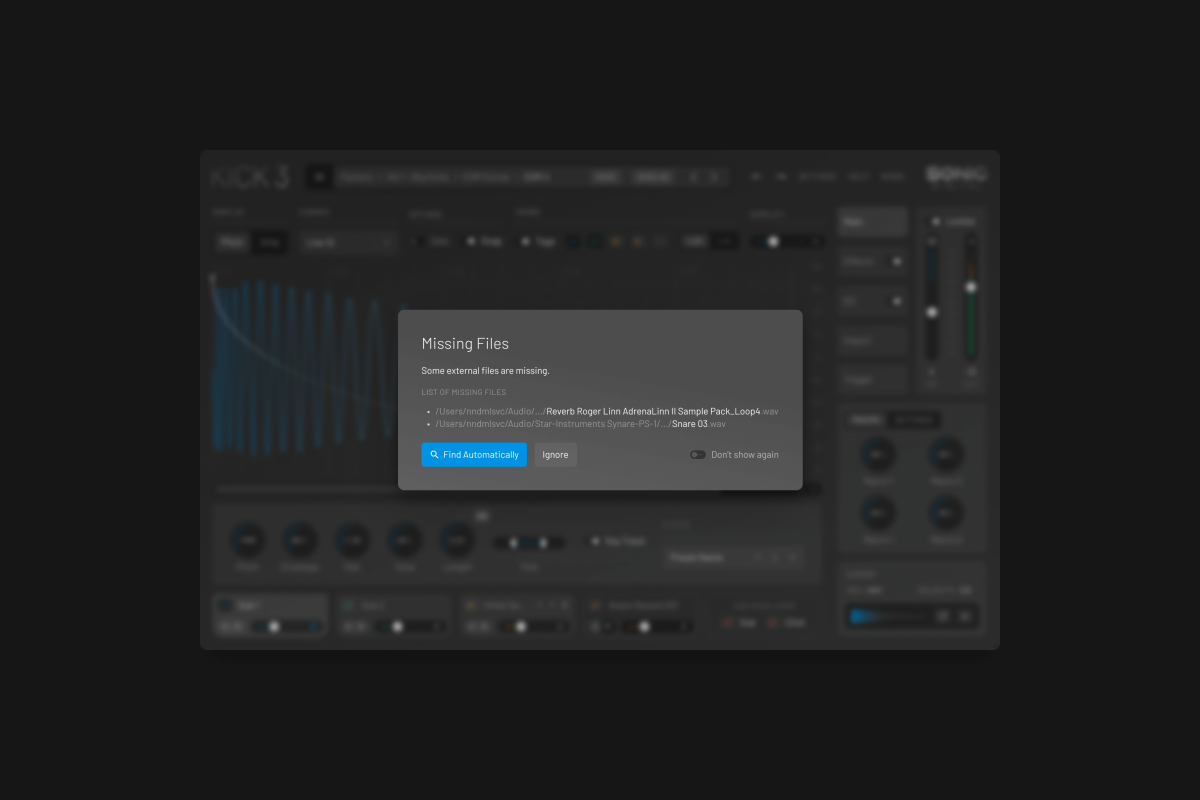Enable the Key Track toggle
This screenshot has height=800, width=1200.
595,541
